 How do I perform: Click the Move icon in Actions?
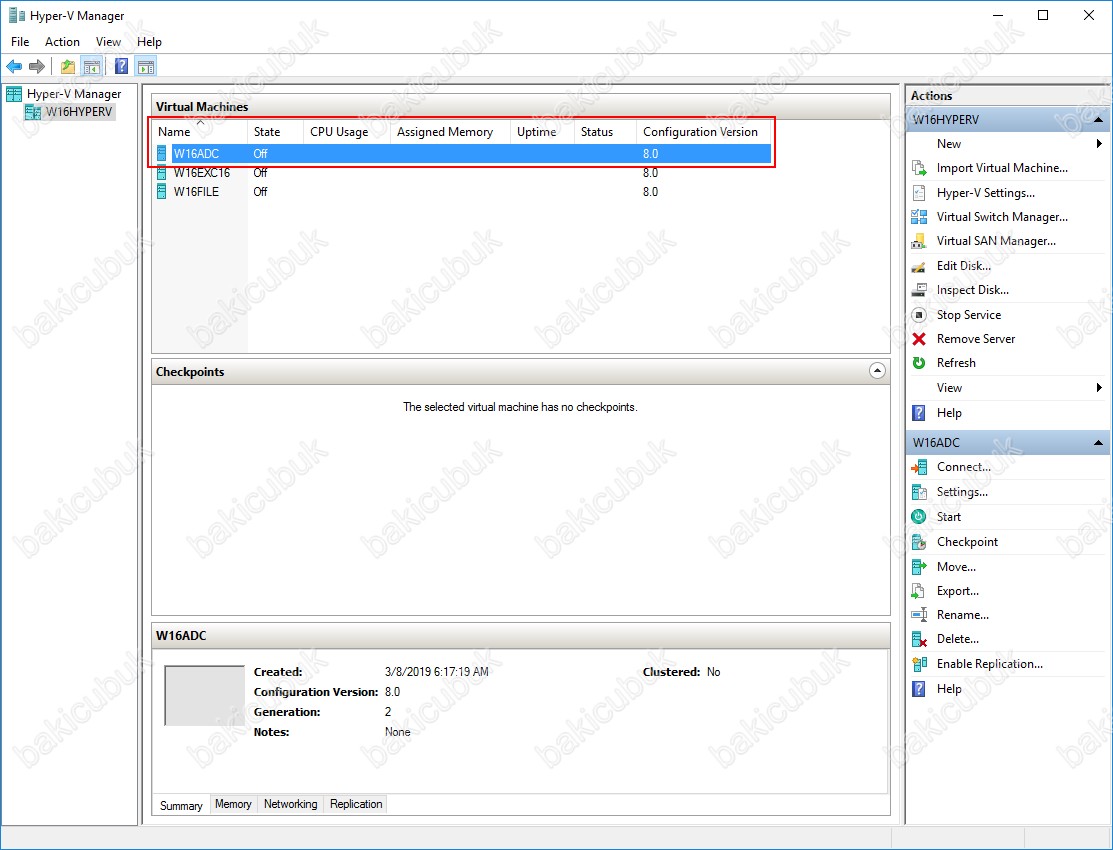[x=919, y=567]
